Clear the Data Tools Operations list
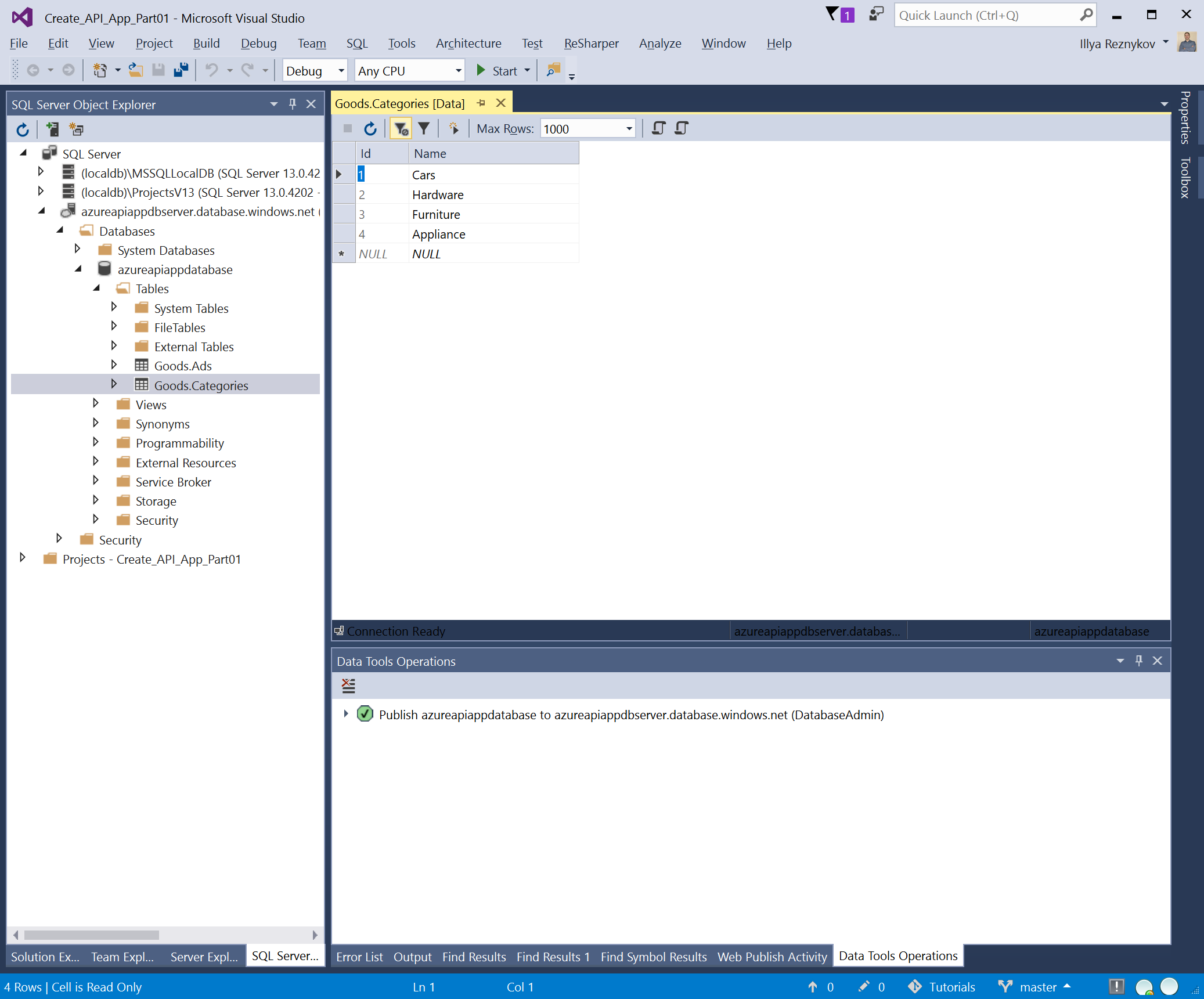The height and width of the screenshot is (999, 1204). click(x=348, y=686)
